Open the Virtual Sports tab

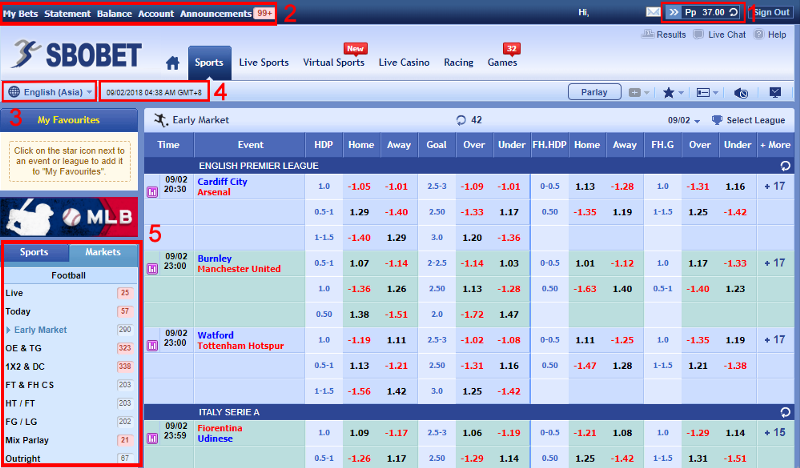point(334,63)
